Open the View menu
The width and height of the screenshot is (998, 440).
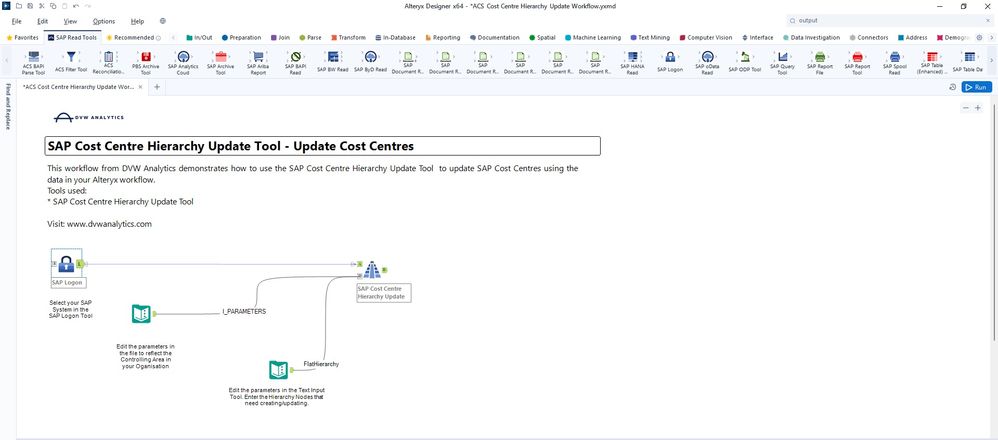click(x=71, y=21)
